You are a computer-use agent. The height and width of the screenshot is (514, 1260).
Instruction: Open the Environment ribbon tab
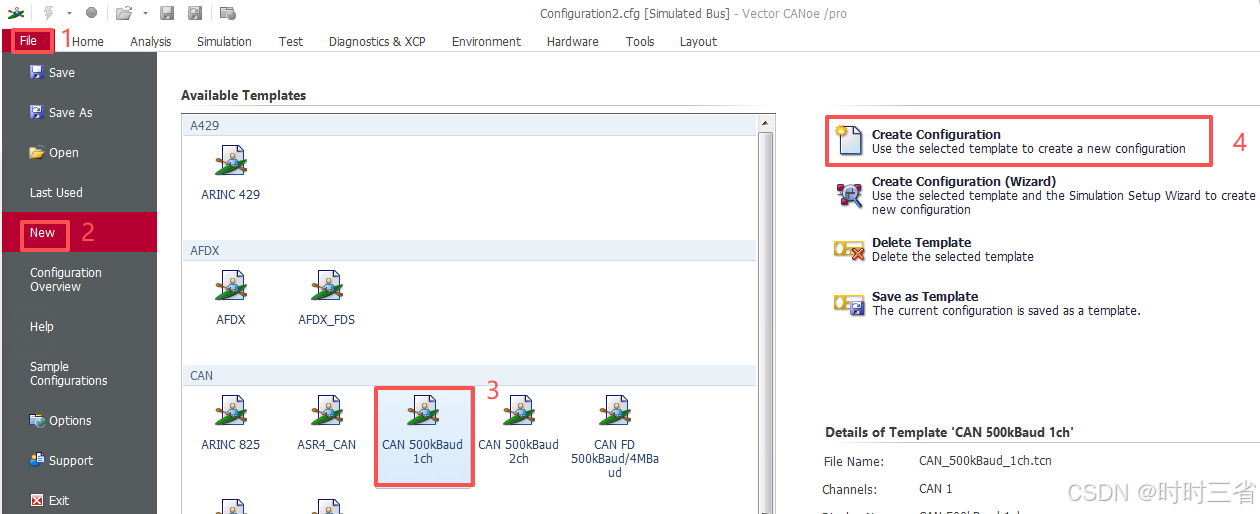click(x=486, y=41)
